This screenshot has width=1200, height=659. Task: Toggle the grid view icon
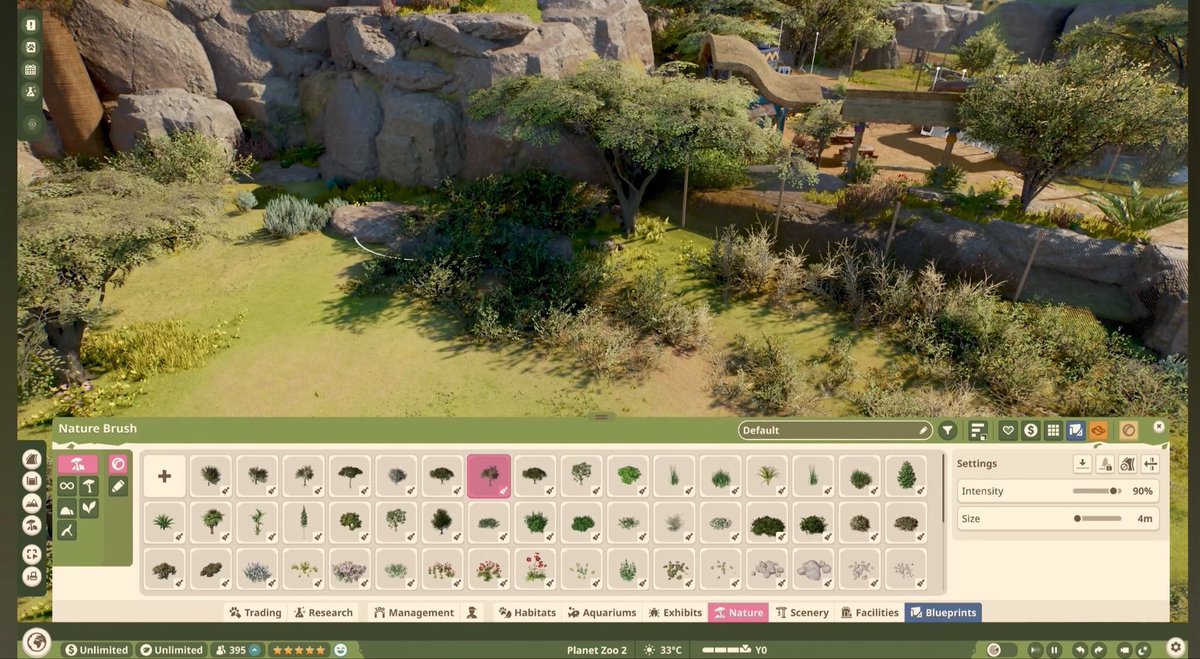[x=1053, y=430]
